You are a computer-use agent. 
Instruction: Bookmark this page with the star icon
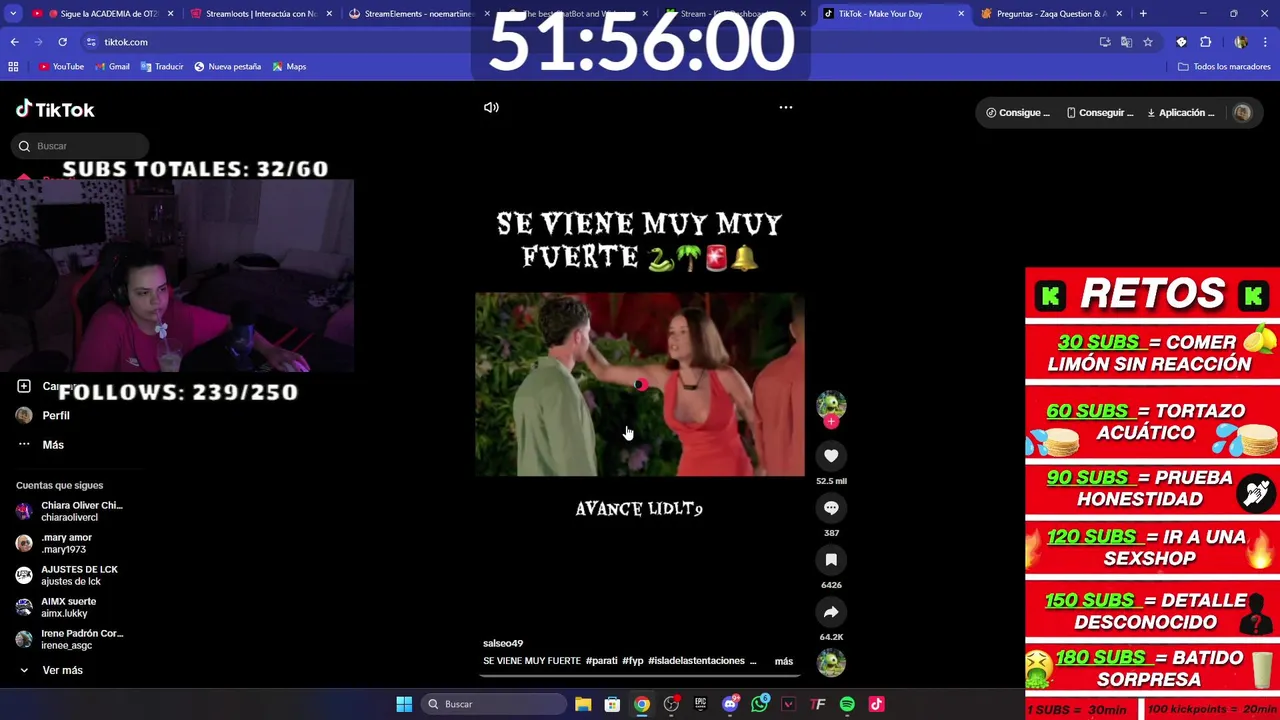pyautogui.click(x=1148, y=42)
